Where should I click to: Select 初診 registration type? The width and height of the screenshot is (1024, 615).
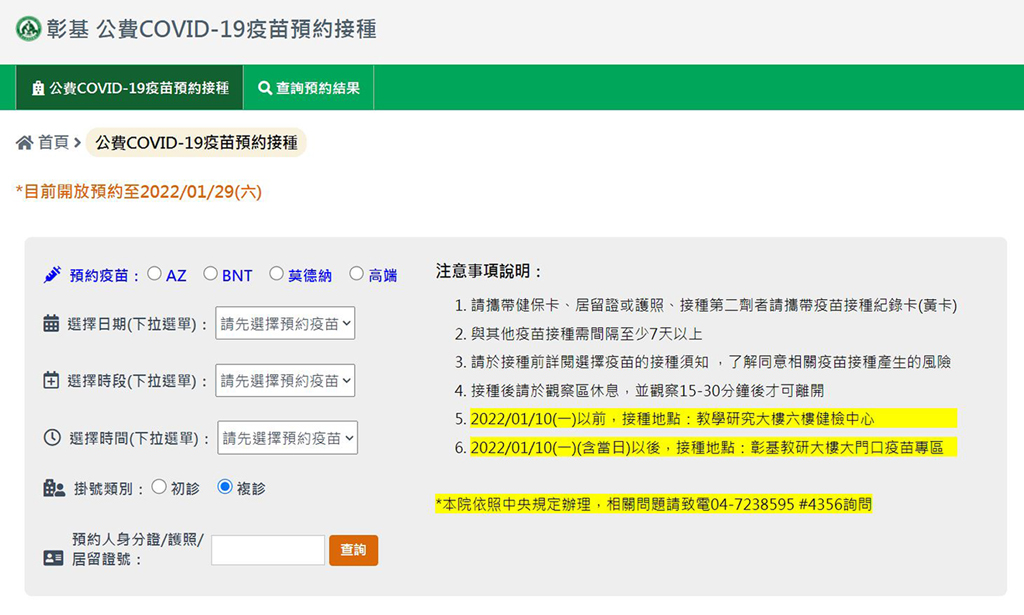tap(159, 488)
